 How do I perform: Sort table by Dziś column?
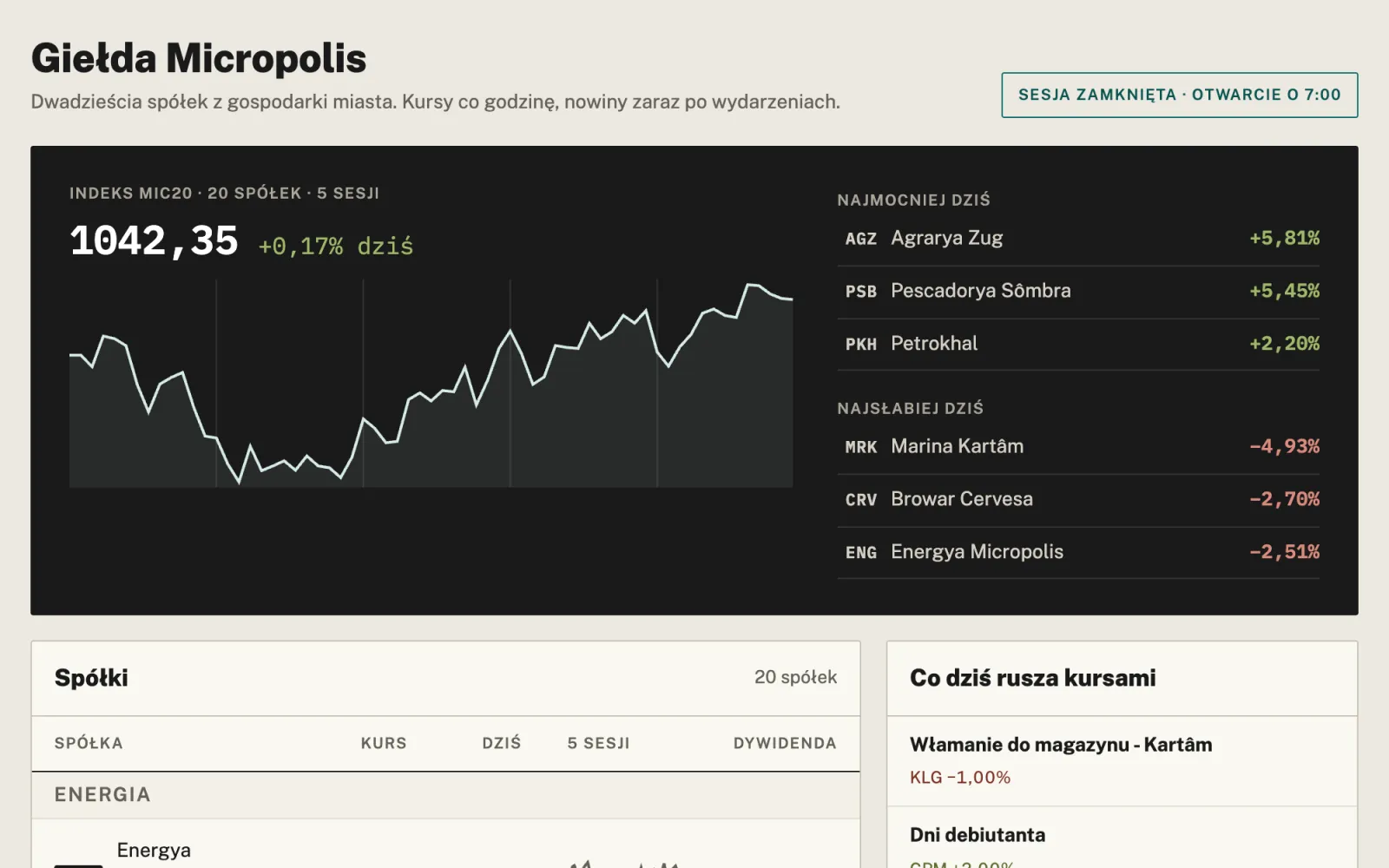tap(502, 743)
